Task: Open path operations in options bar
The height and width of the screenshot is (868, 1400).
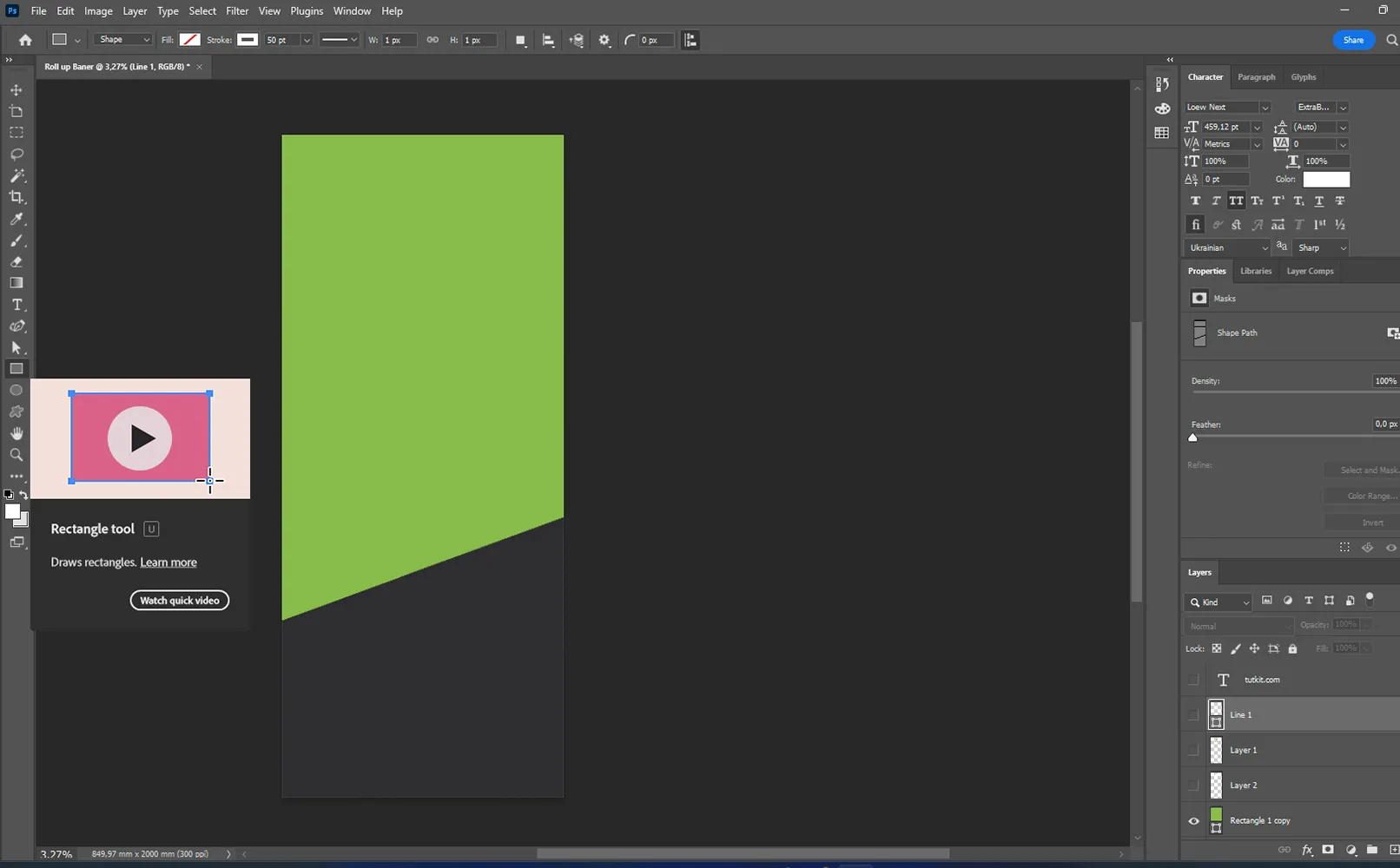Action: (520, 40)
